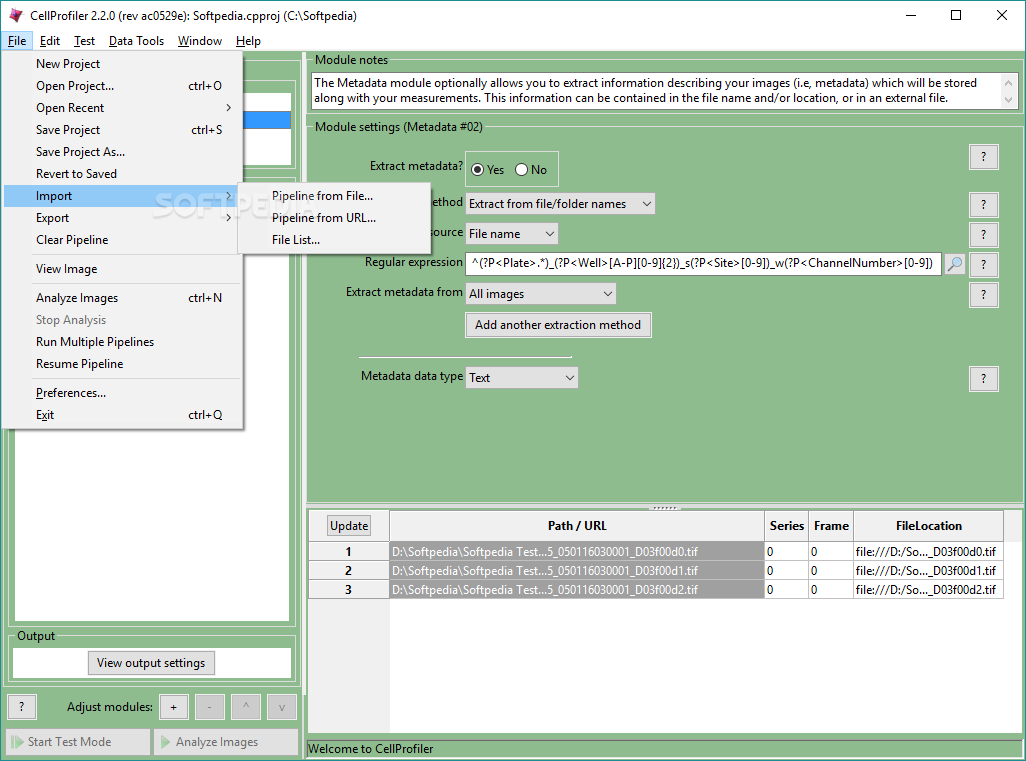The width and height of the screenshot is (1026, 761).
Task: Open Preferences... from the File menu
Action: coord(123,393)
